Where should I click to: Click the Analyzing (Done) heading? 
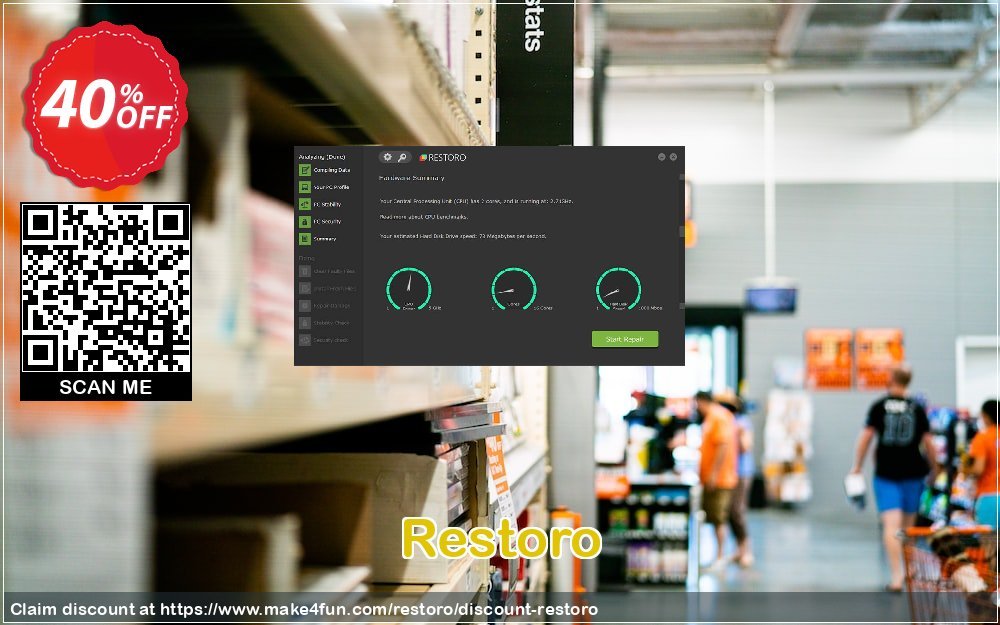click(322, 157)
